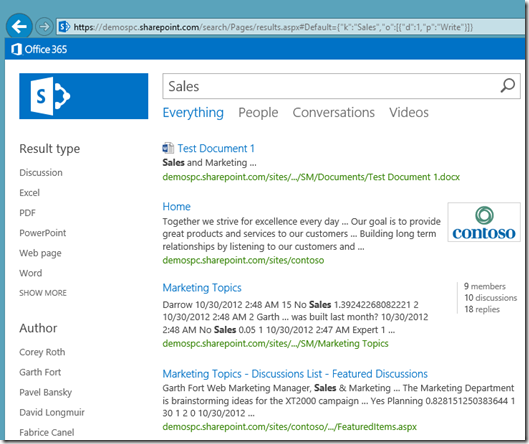The image size is (529, 444).
Task: Click the Marketing Topics summary text
Action: point(296,317)
